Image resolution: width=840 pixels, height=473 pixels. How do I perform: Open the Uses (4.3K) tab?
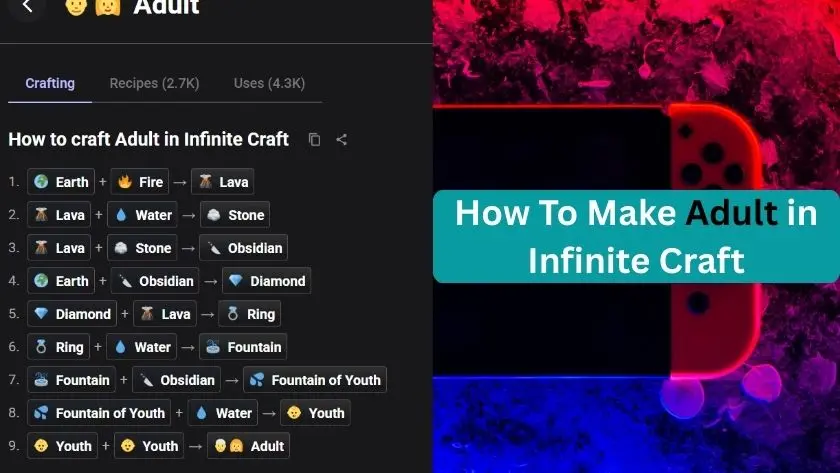(269, 84)
